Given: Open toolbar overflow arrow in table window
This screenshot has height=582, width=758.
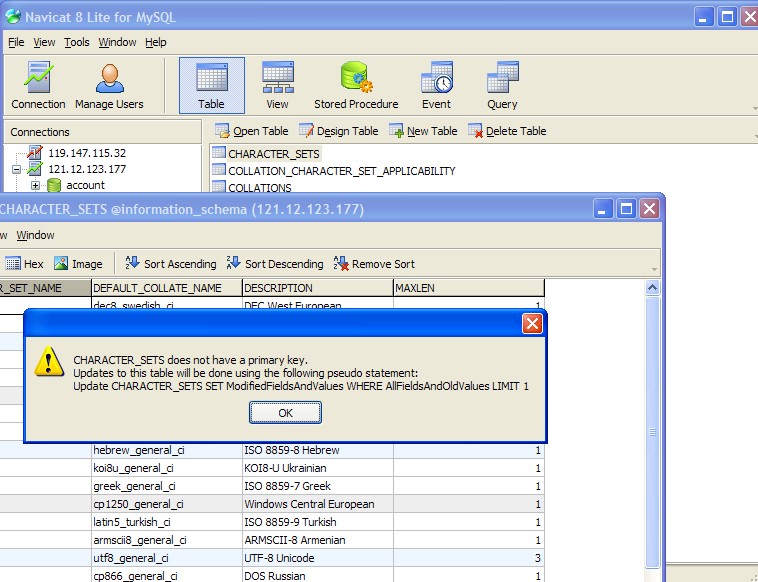Looking at the screenshot, I should click(x=654, y=270).
